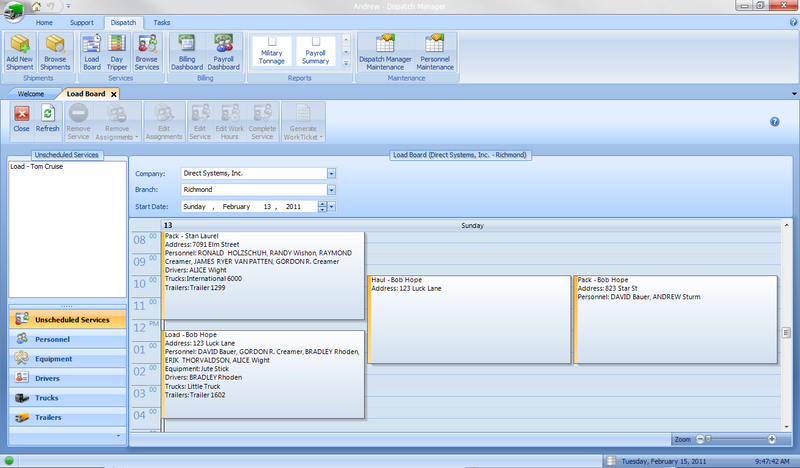
Task: Expand the Company dropdown
Action: pos(331,174)
